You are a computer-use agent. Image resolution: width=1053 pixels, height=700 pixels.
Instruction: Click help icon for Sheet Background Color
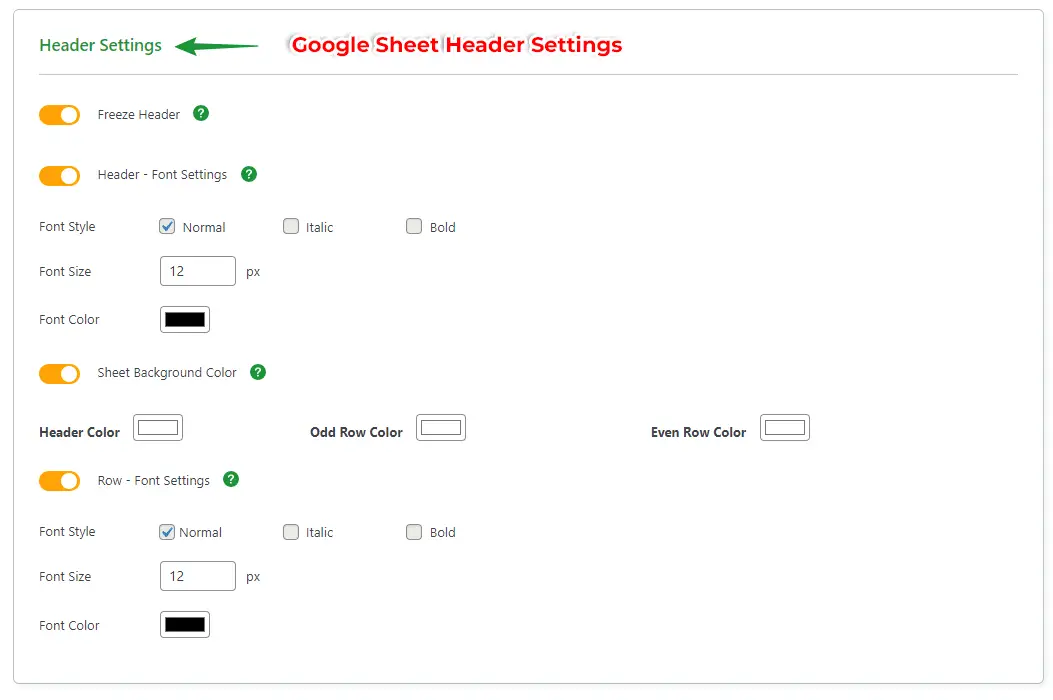click(257, 372)
